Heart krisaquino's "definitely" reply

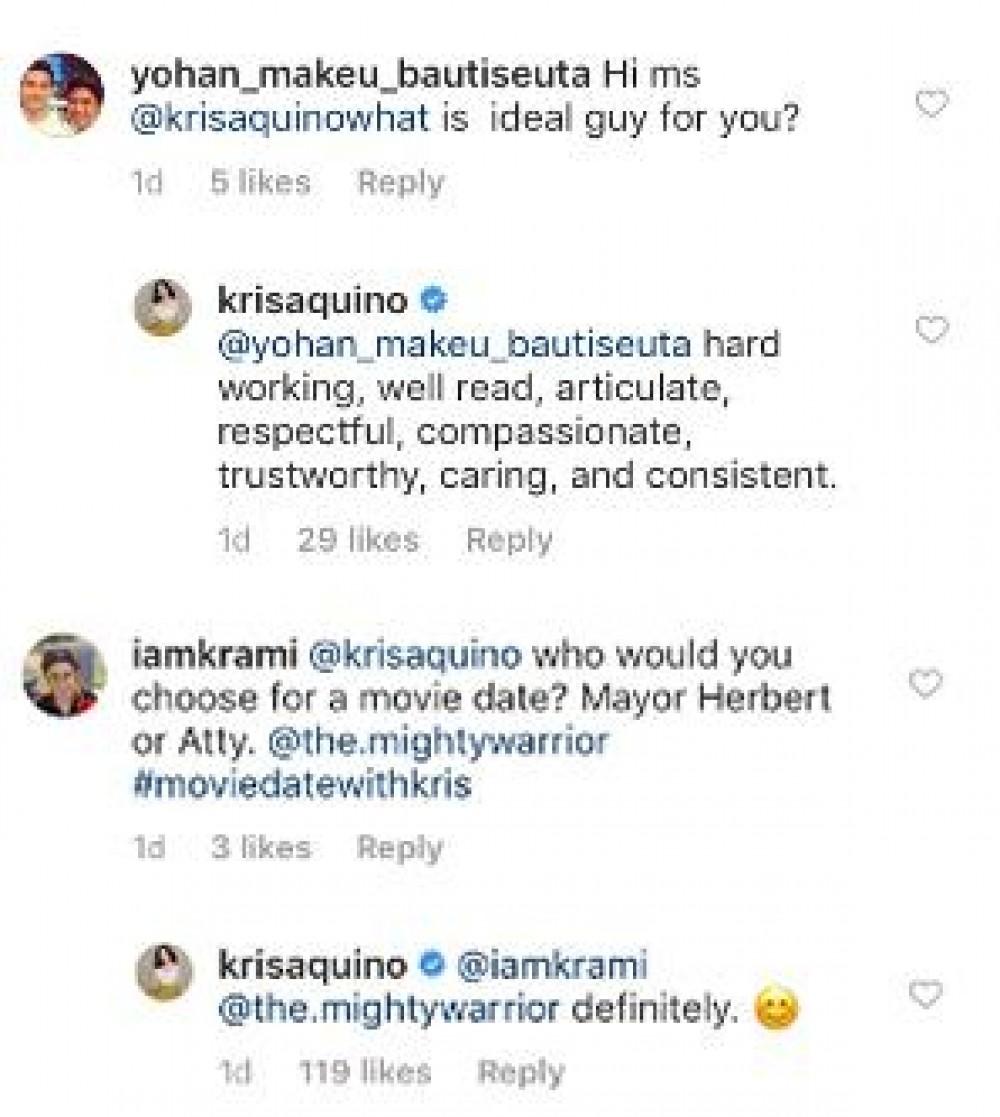927,994
